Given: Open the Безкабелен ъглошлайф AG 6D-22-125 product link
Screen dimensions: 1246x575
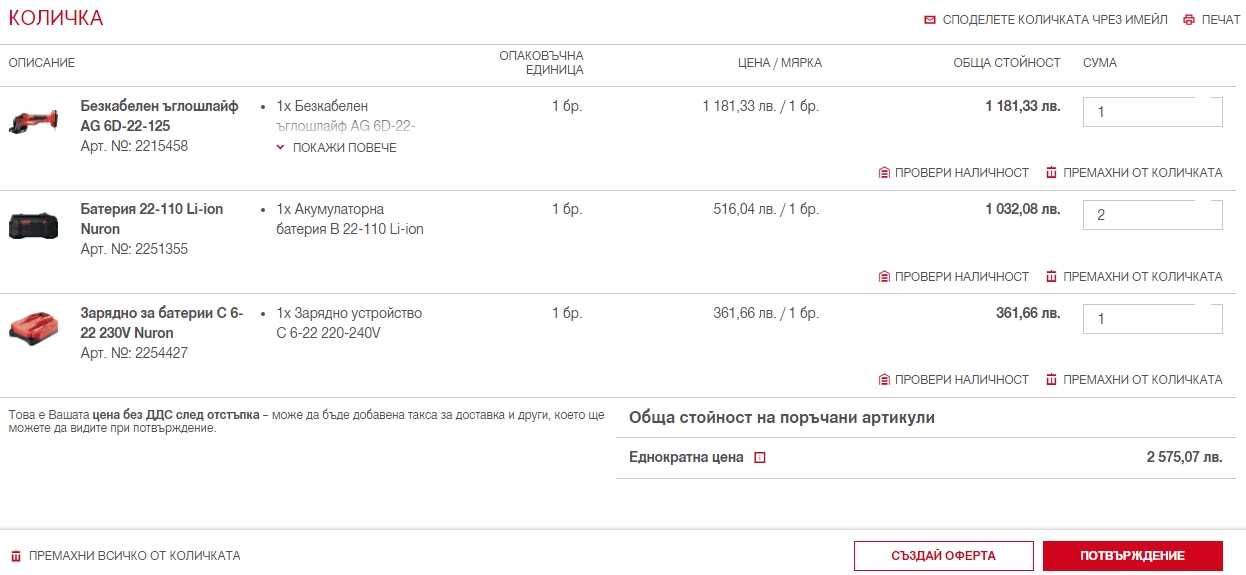Looking at the screenshot, I should [159, 116].
